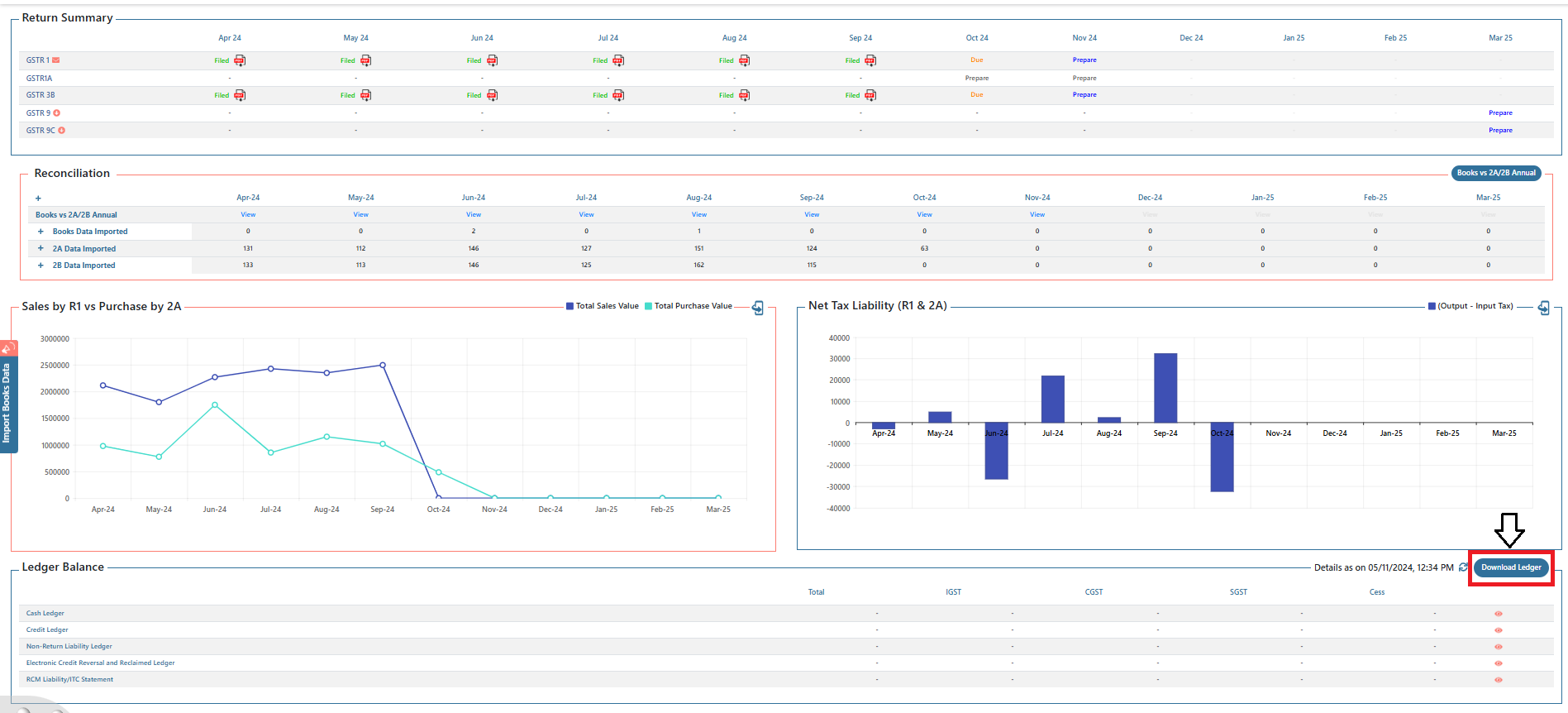Viewport: 1568px width, 713px height.
Task: Open GSTR 3B filed PDF for Jul 24
Action: click(x=618, y=95)
